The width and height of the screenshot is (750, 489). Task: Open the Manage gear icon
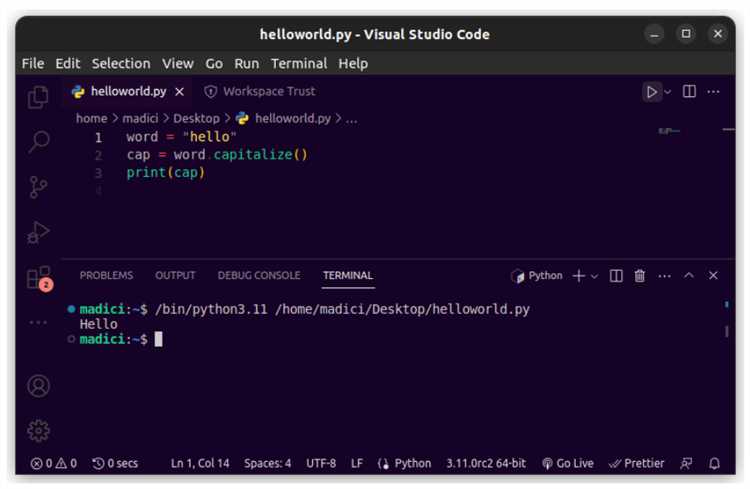click(x=38, y=431)
